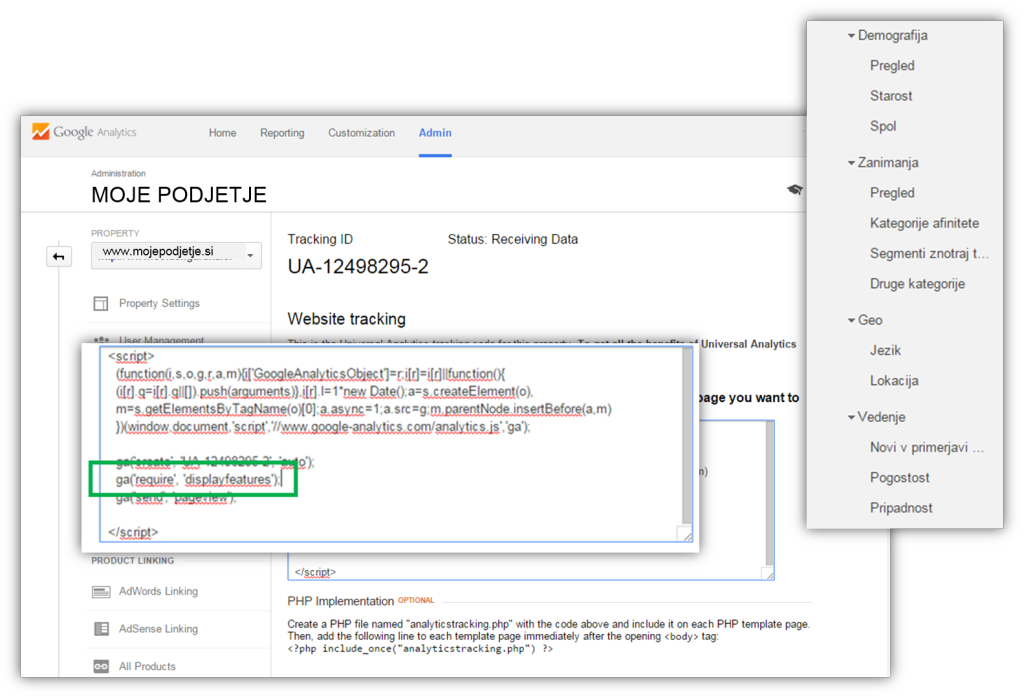
Task: Open the www.mojepodjetje.si property dropdown
Action: (x=175, y=256)
